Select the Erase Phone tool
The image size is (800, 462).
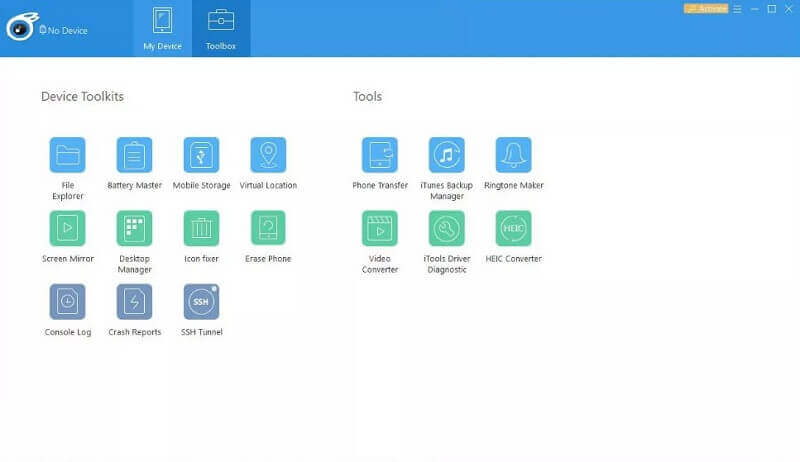268,228
